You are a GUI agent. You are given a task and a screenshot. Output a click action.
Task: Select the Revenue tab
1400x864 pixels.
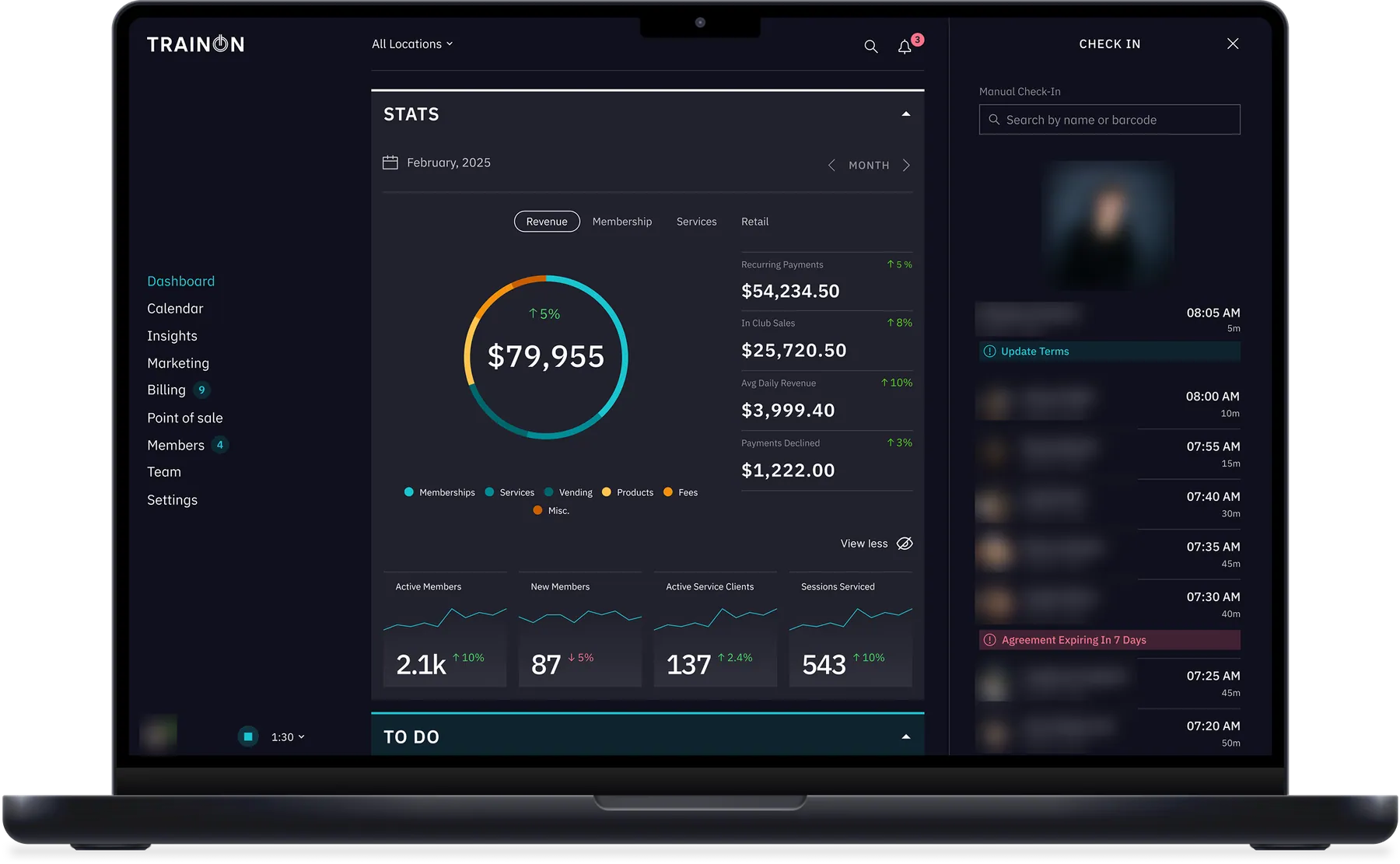coord(547,222)
